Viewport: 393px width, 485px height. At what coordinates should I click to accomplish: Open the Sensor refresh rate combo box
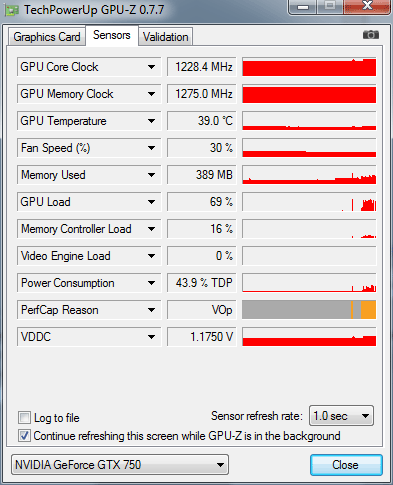pyautogui.click(x=341, y=416)
